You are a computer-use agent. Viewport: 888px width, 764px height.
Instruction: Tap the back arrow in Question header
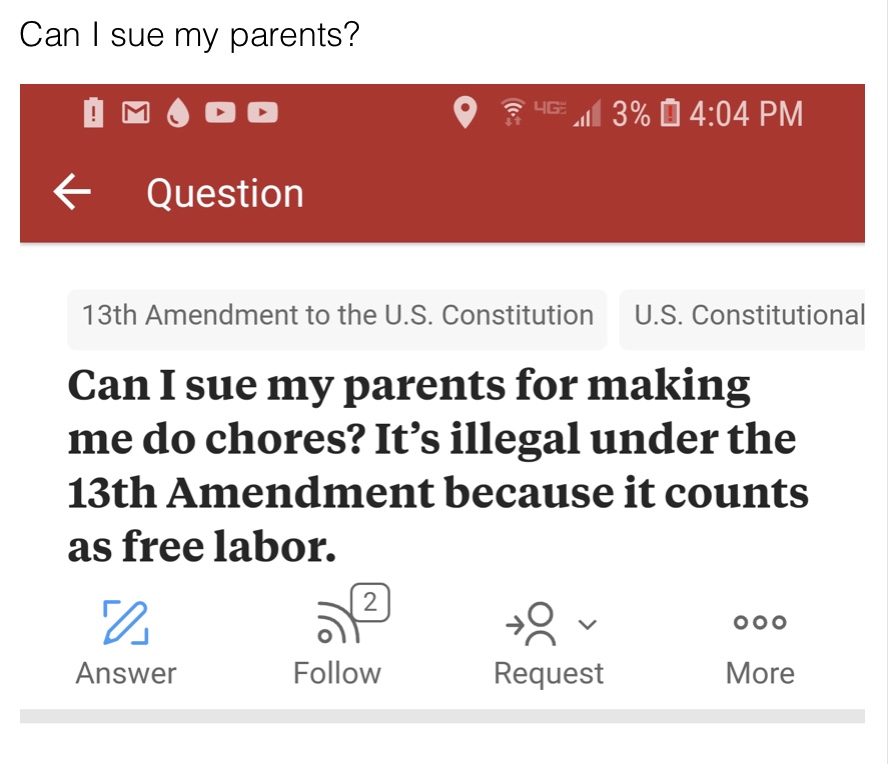click(72, 192)
